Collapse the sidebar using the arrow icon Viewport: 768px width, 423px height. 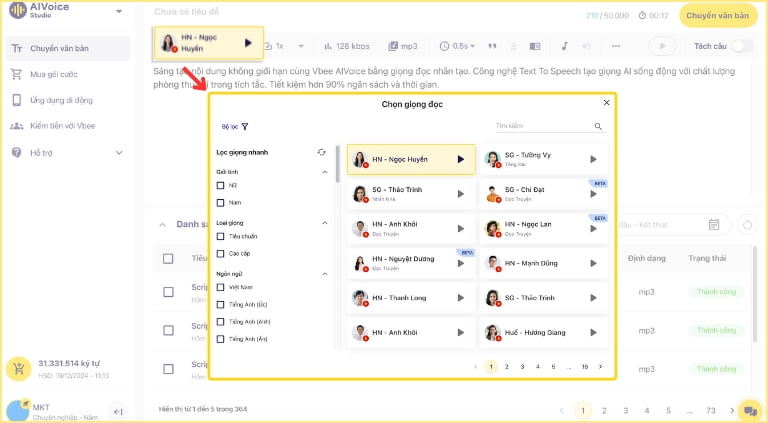tap(118, 410)
